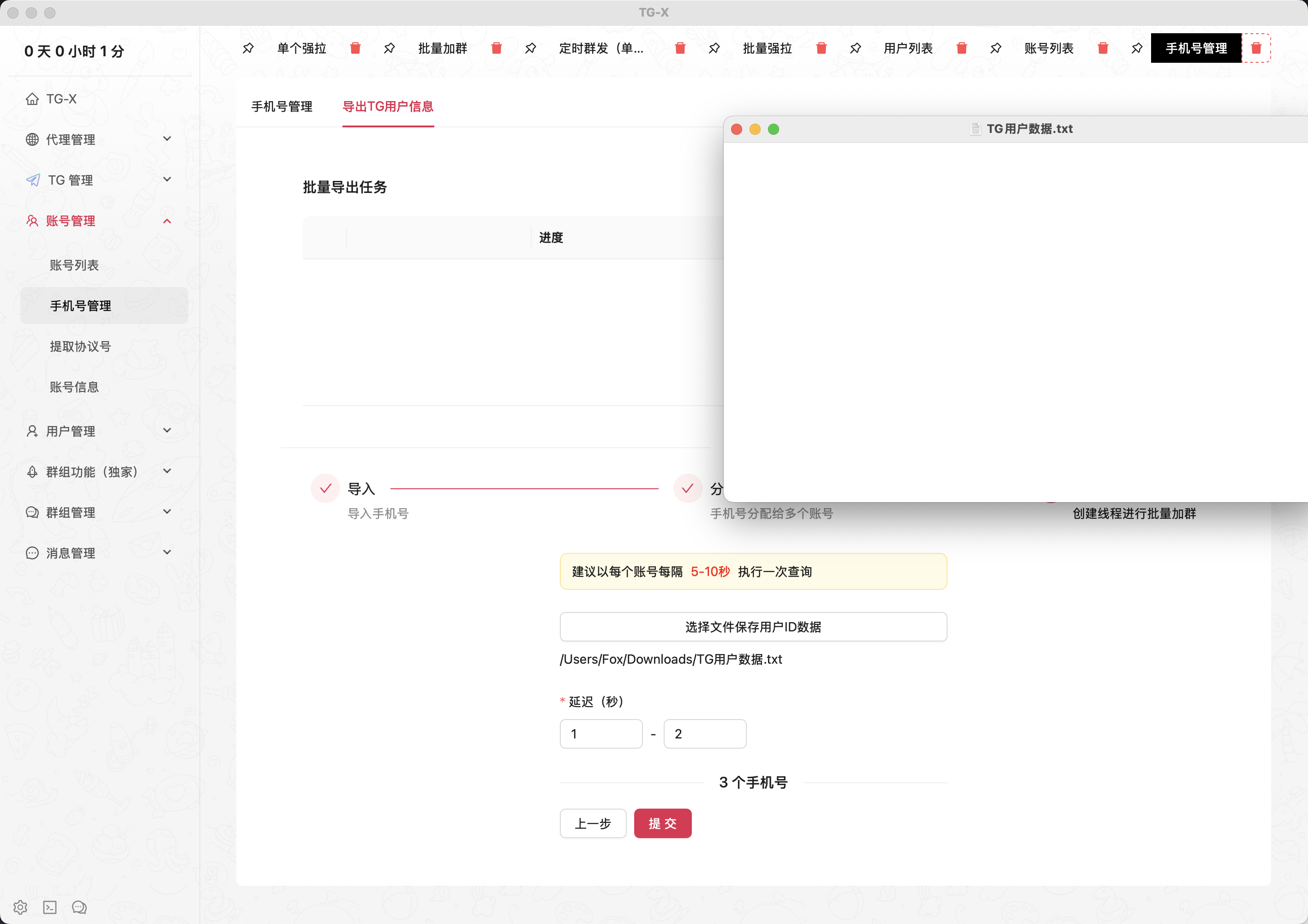This screenshot has width=1308, height=924.
Task: Click the maximum delay field showing 2
Action: point(705,734)
